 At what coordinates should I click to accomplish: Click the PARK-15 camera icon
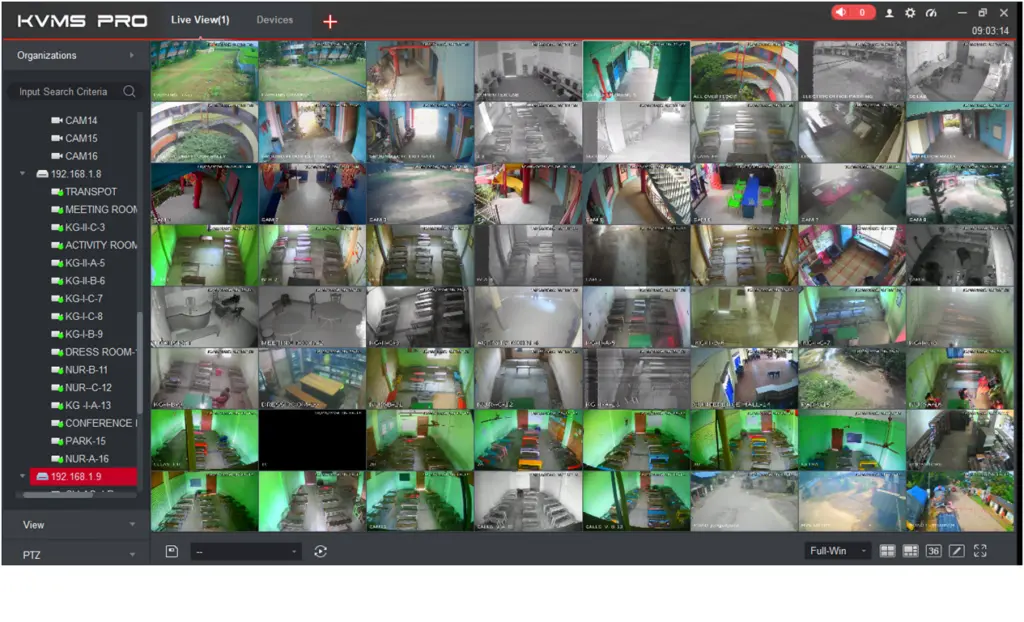coord(57,441)
